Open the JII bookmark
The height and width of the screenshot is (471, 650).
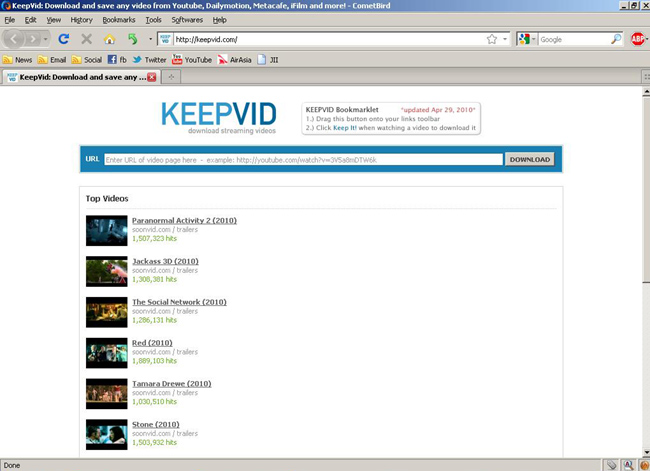(268, 60)
